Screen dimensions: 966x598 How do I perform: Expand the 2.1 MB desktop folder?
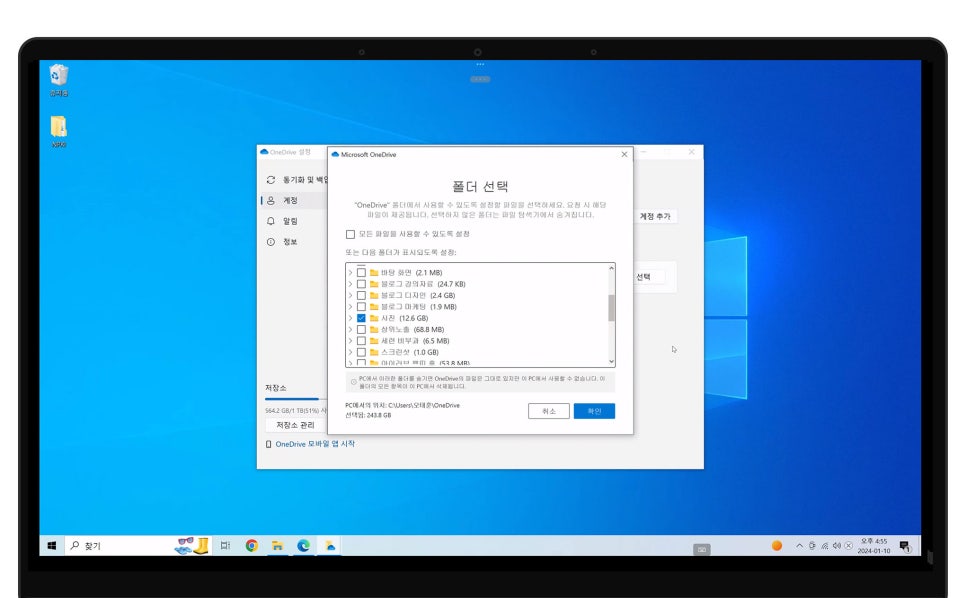tap(351, 272)
